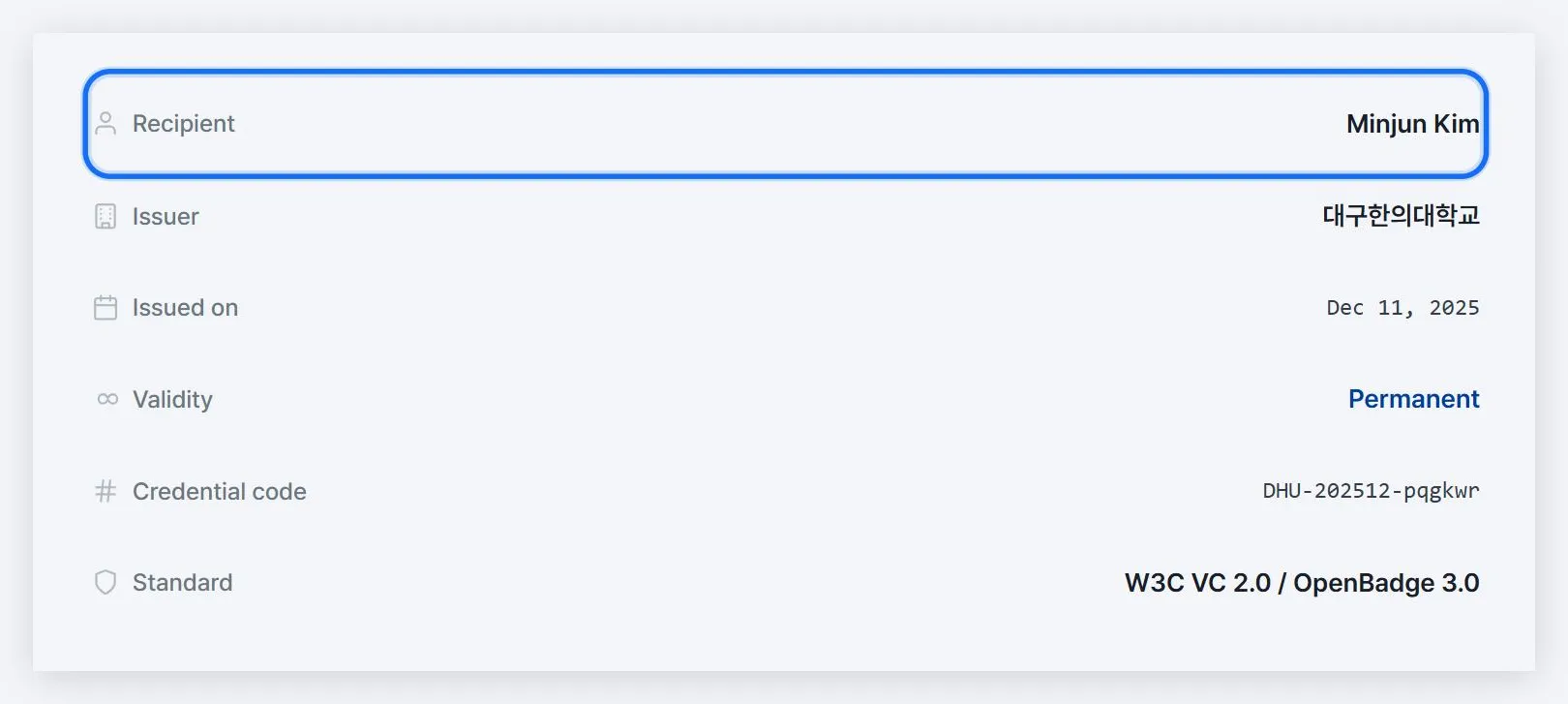Click the building icon beside Issuer
The image size is (1568, 704).
pyautogui.click(x=106, y=216)
